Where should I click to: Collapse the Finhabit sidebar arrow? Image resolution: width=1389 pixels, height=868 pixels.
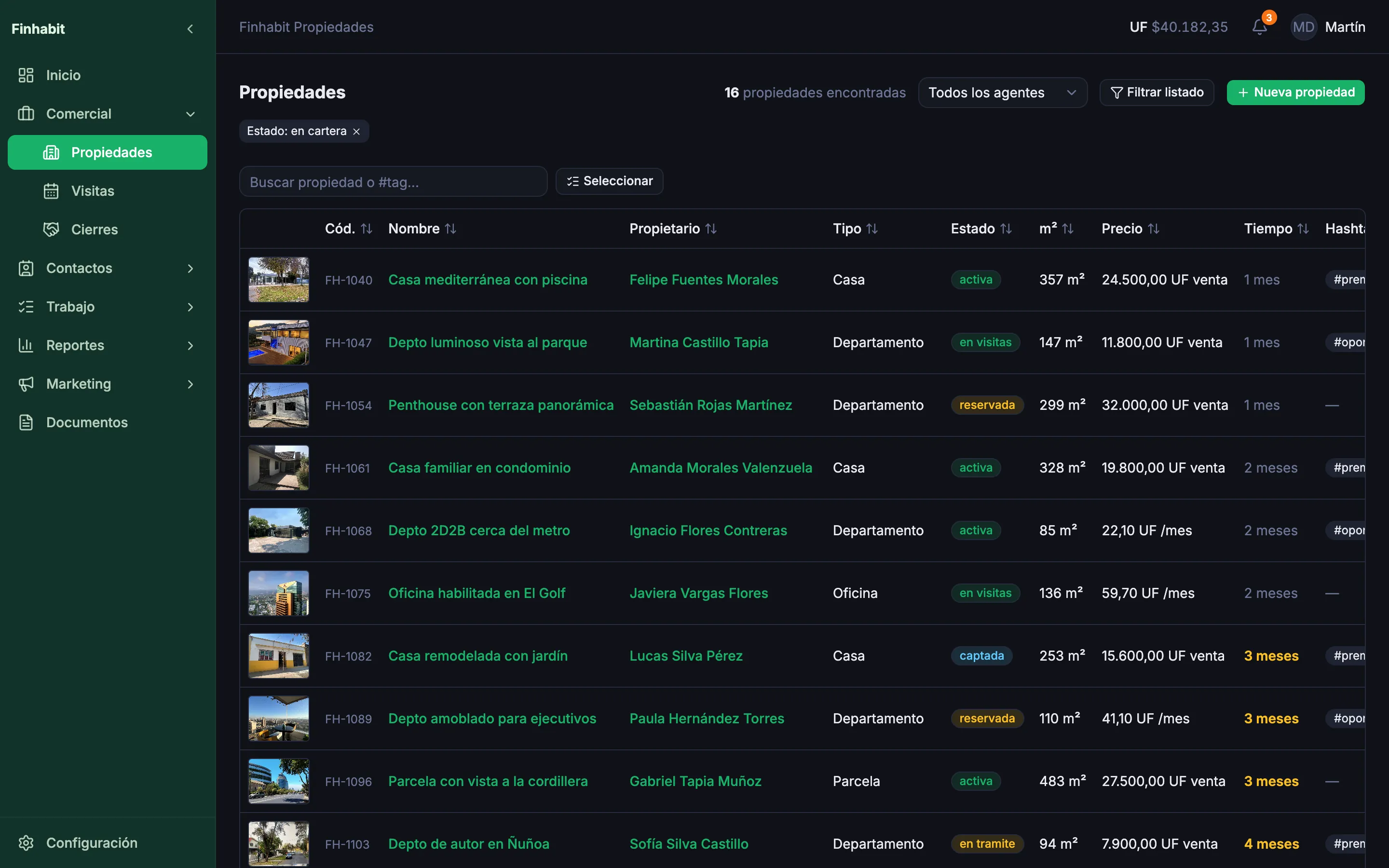tap(190, 29)
